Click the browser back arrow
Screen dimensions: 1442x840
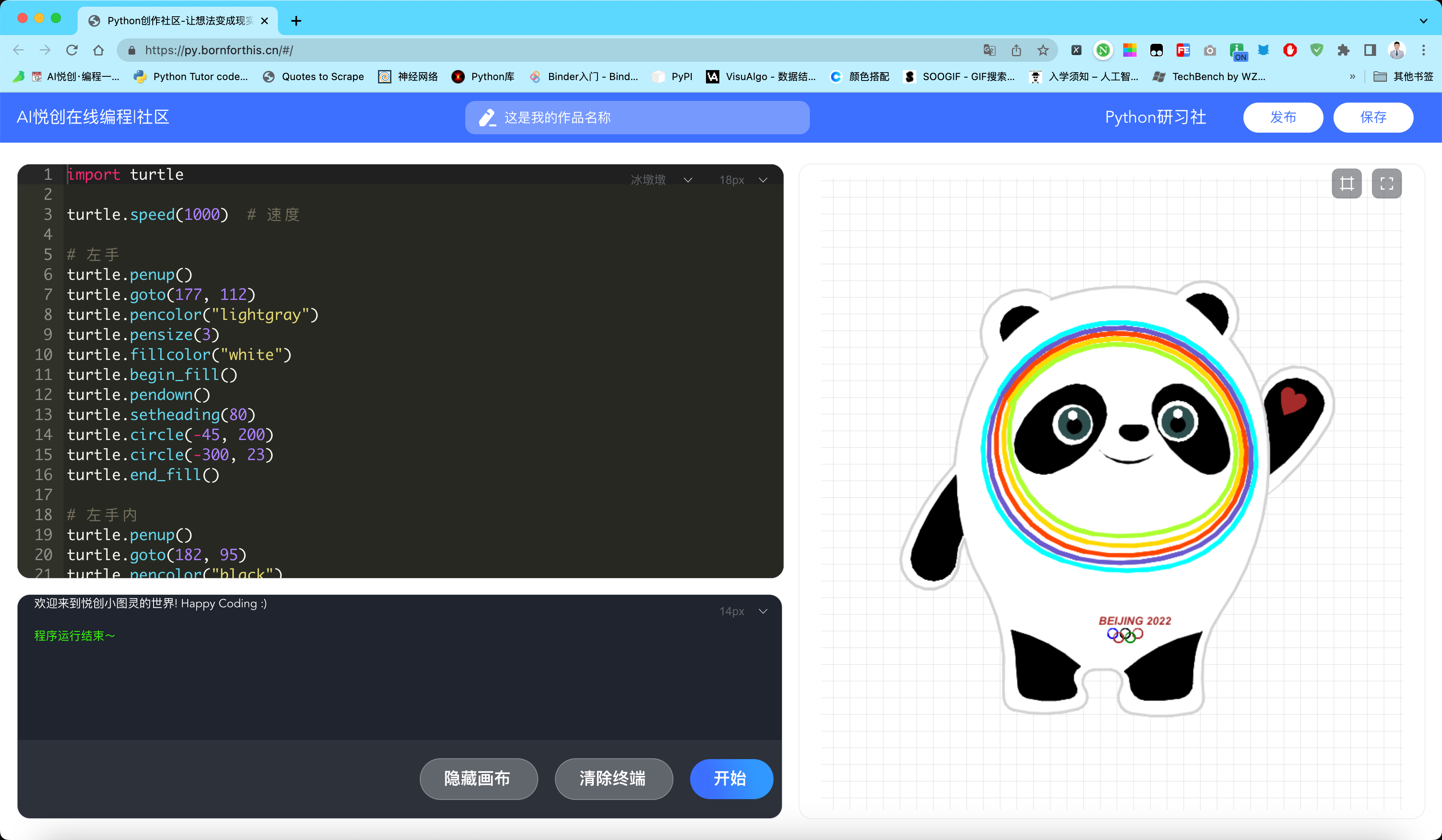[x=18, y=50]
